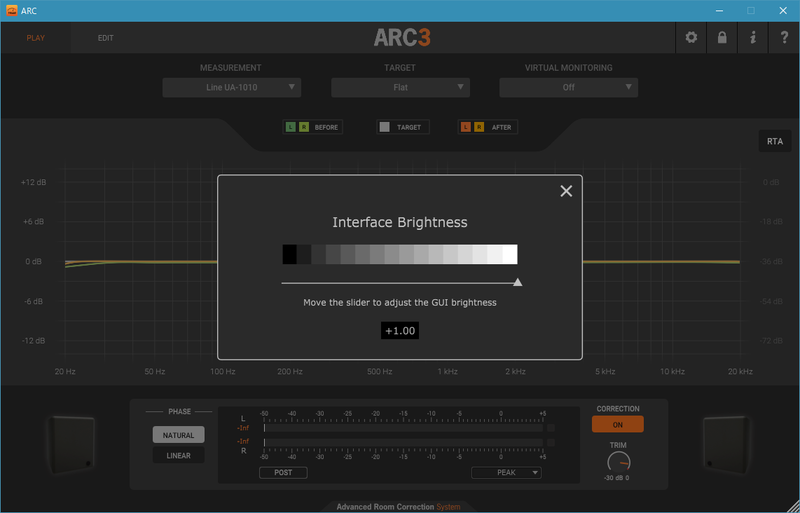This screenshot has width=800, height=513.
Task: Click the TRIM knob
Action: (x=618, y=462)
